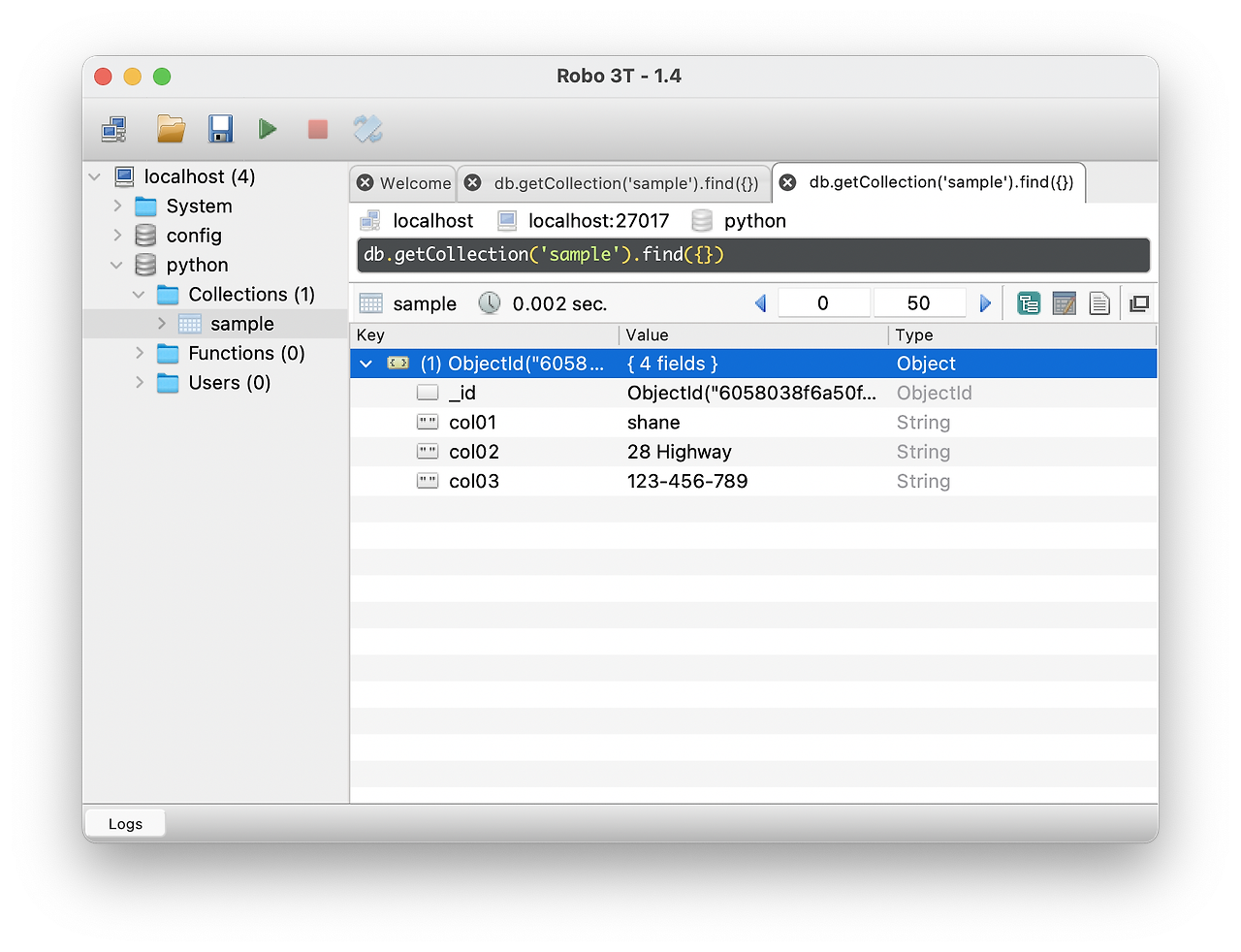Screen dimensions: 1241x952
Task: Click the value 'shane'
Action: point(653,423)
